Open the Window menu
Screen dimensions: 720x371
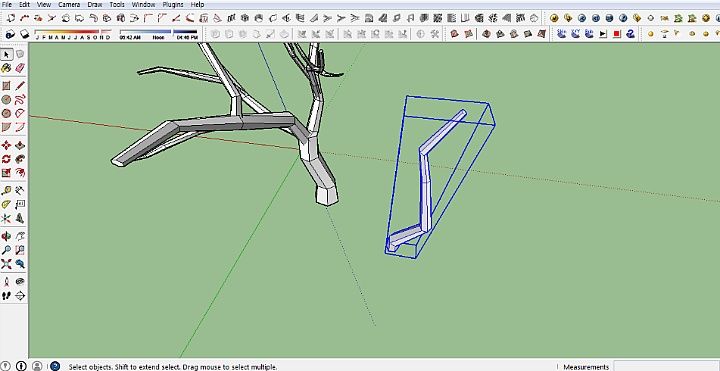point(143,4)
